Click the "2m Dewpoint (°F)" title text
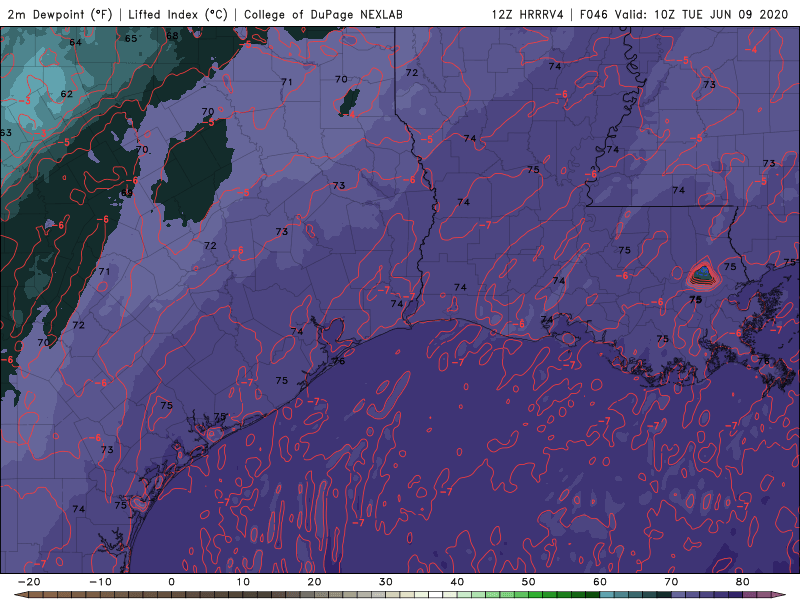Image resolution: width=800 pixels, height=600 pixels. 60,14
